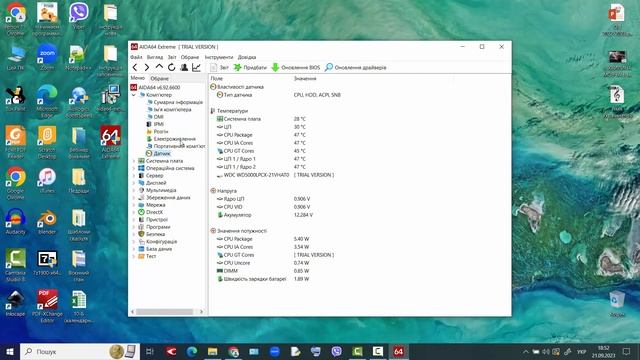Image resolution: width=640 pixels, height=360 pixels.
Task: Expand the Мультимедіа tree node
Action: pyautogui.click(x=134, y=190)
